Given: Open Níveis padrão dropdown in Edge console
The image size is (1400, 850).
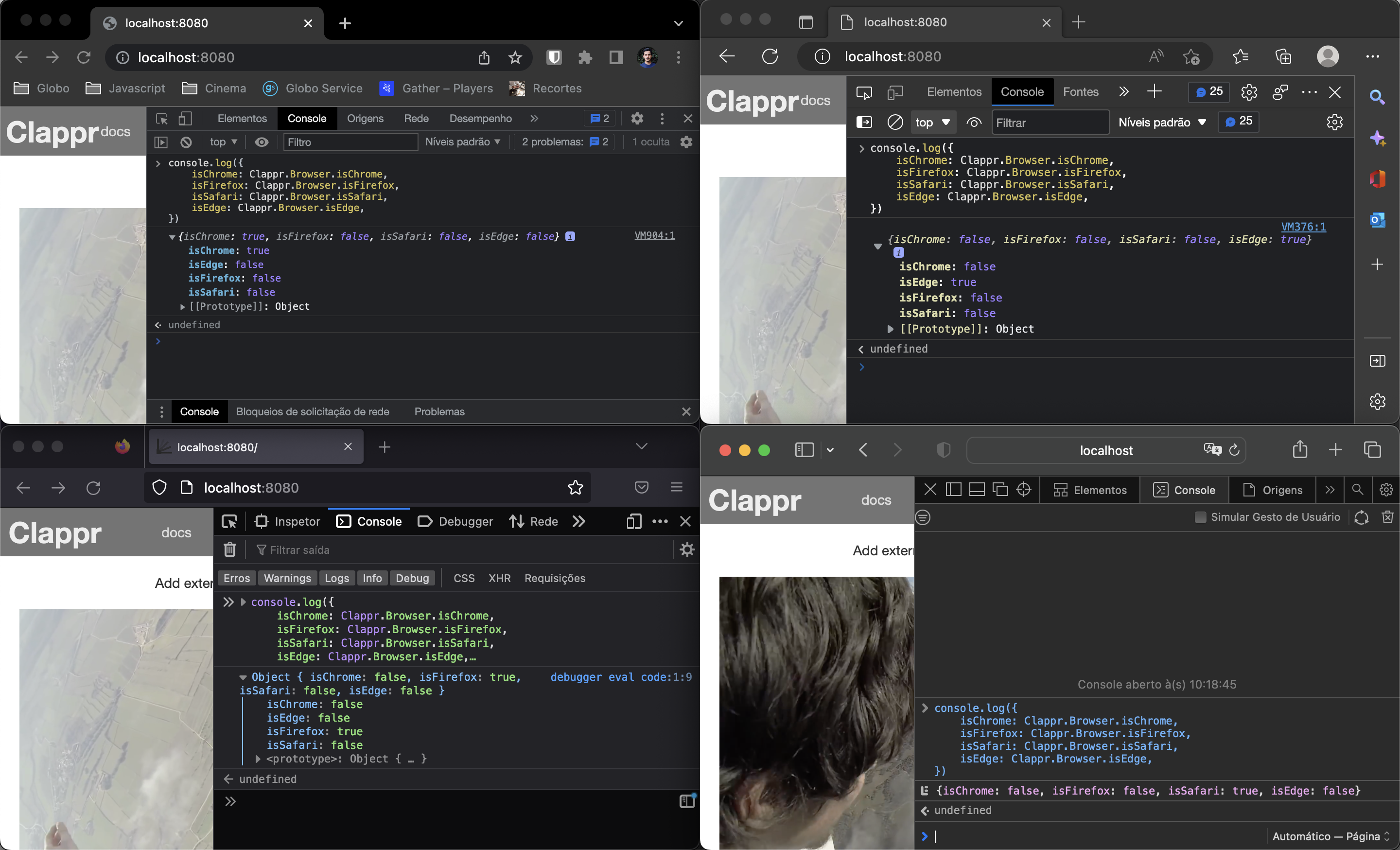Looking at the screenshot, I should pyautogui.click(x=1162, y=122).
